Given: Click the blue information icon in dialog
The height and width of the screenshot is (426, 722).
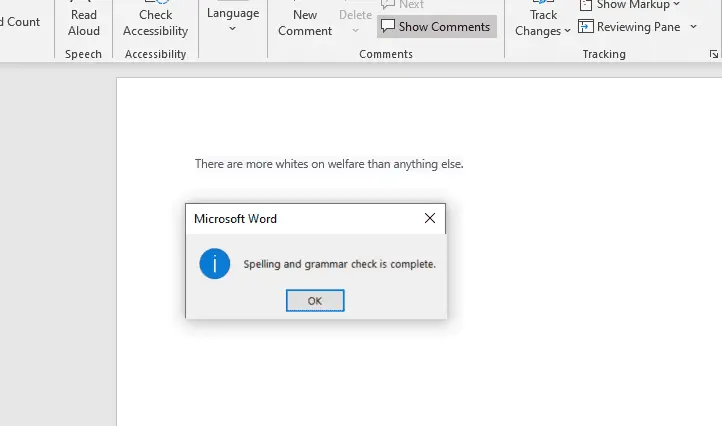Looking at the screenshot, I should point(214,265).
